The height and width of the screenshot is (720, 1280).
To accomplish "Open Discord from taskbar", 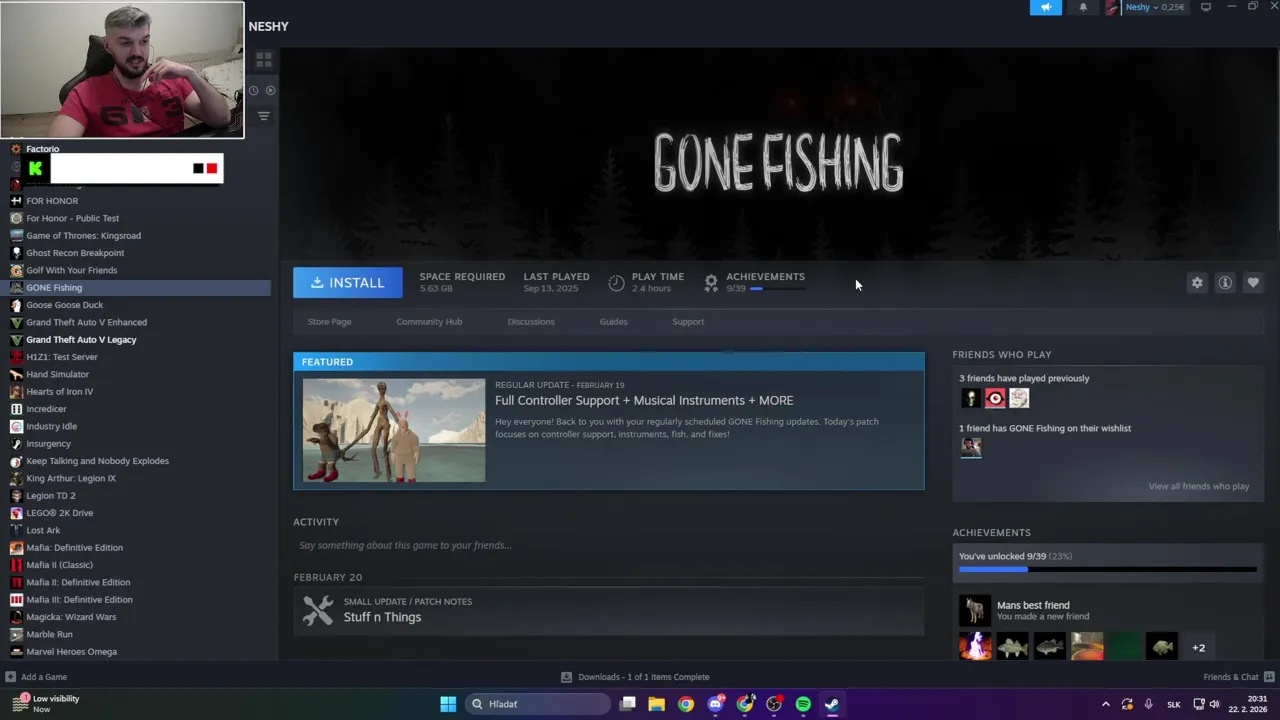I will 715,704.
